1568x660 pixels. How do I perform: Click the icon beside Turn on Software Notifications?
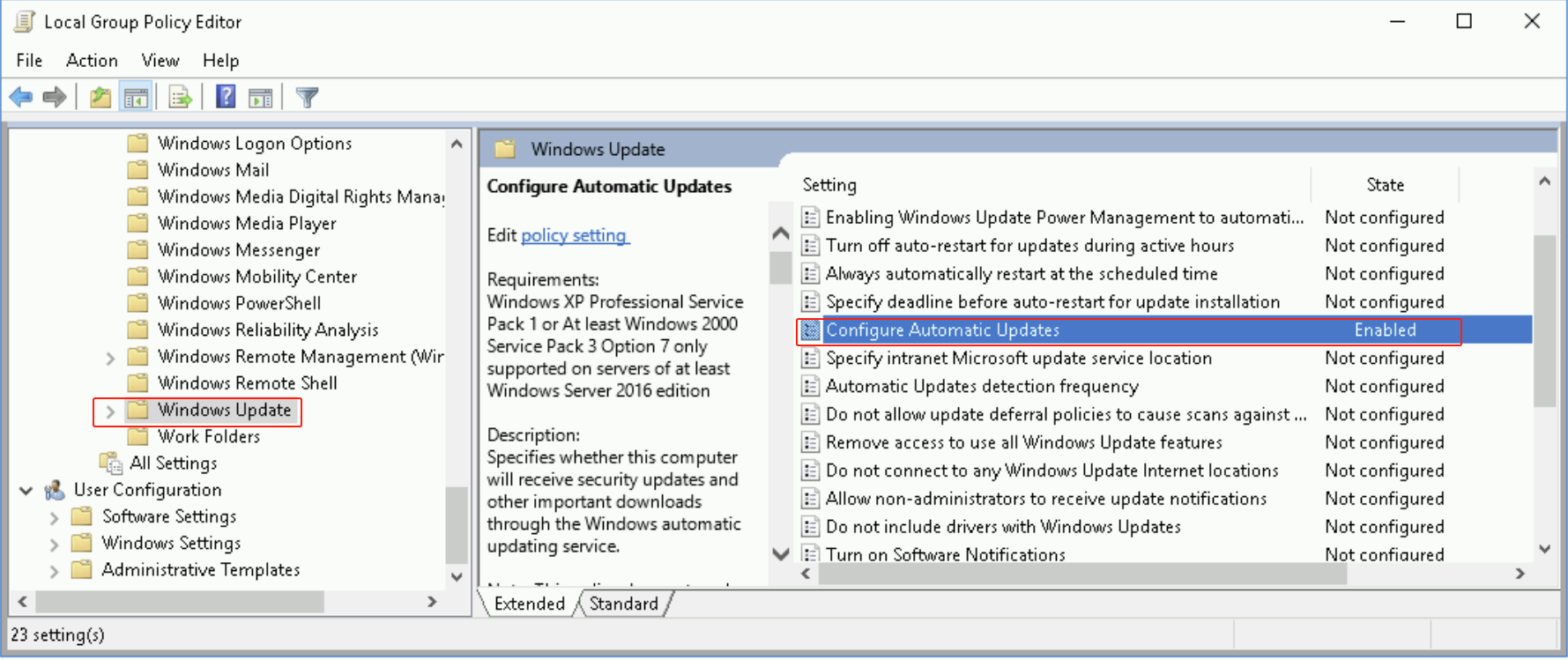click(x=810, y=554)
